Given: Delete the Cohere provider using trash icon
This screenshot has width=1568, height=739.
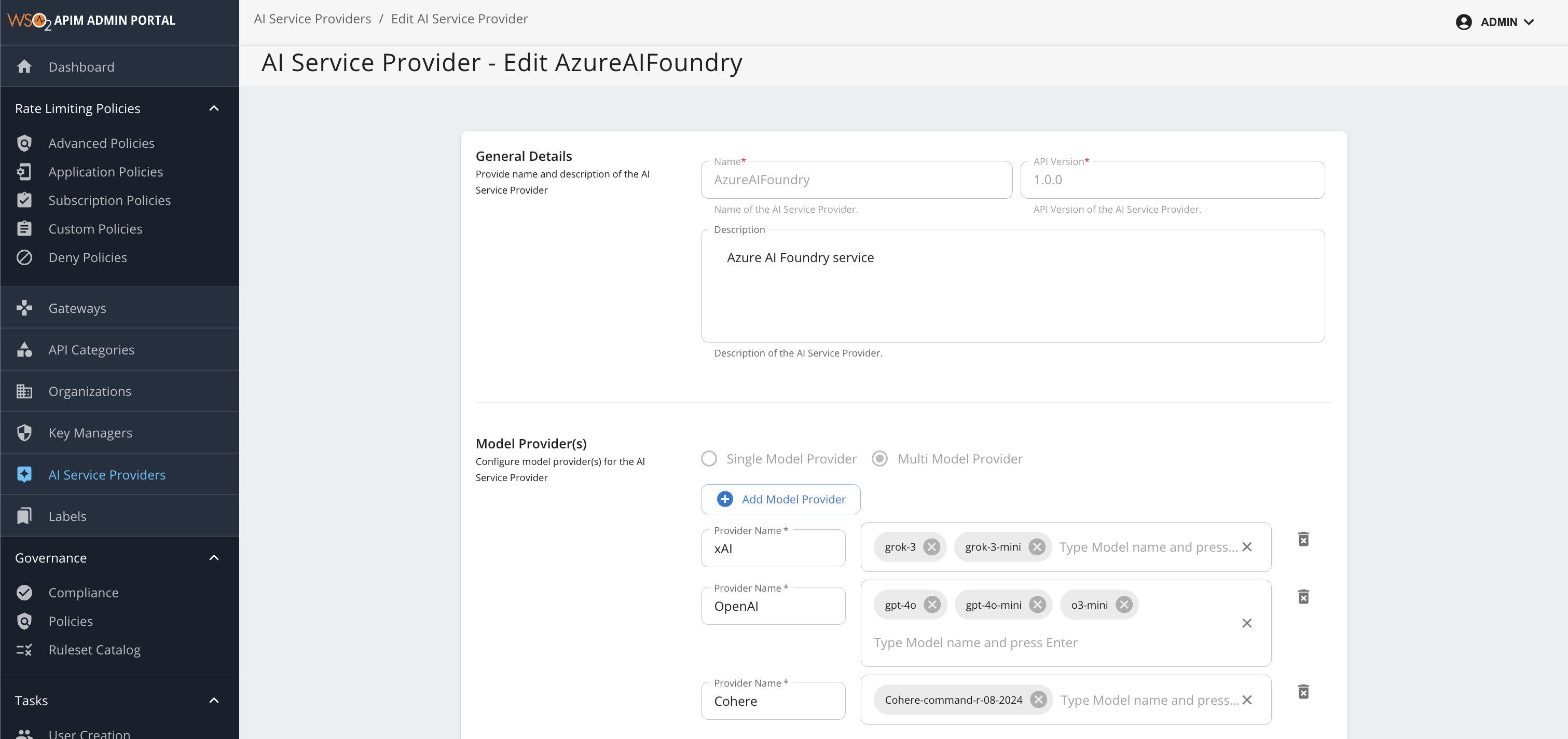Looking at the screenshot, I should point(1303,692).
